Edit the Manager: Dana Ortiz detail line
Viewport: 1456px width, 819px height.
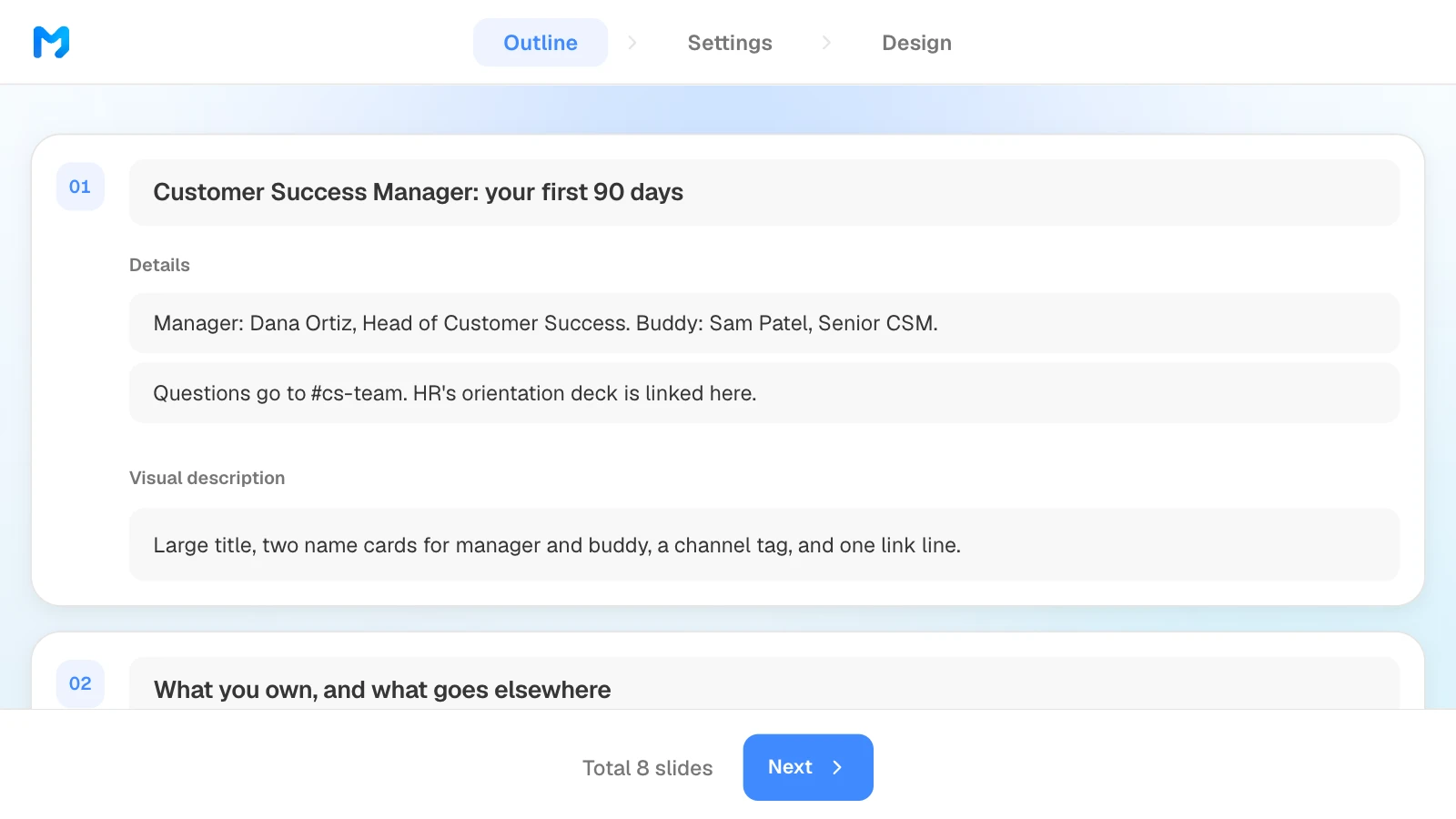coord(764,323)
